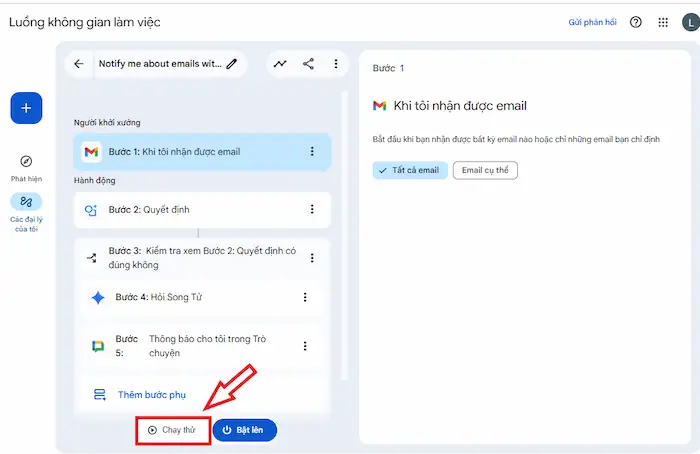Click the Chạy thử button
Screen dimensions: 700x454
click(x=173, y=430)
